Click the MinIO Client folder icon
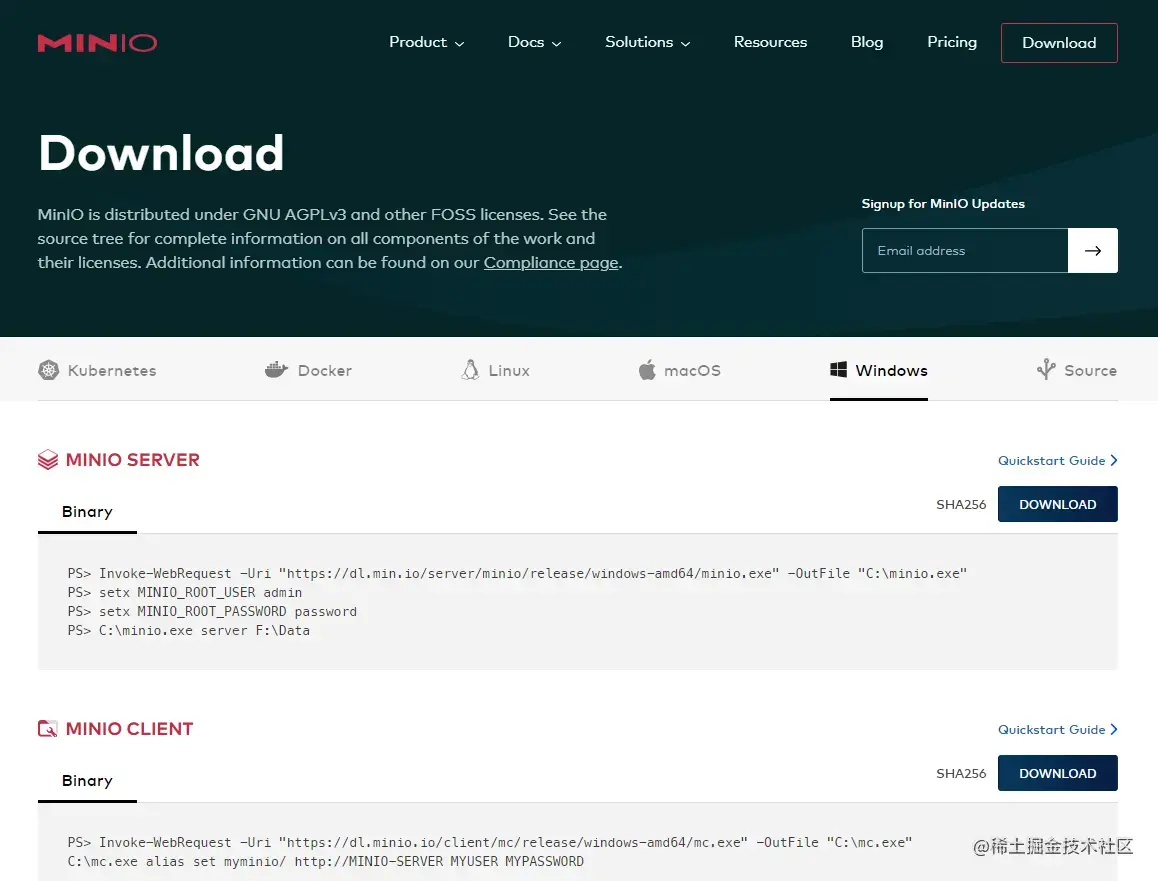This screenshot has width=1158, height=881. [47, 729]
